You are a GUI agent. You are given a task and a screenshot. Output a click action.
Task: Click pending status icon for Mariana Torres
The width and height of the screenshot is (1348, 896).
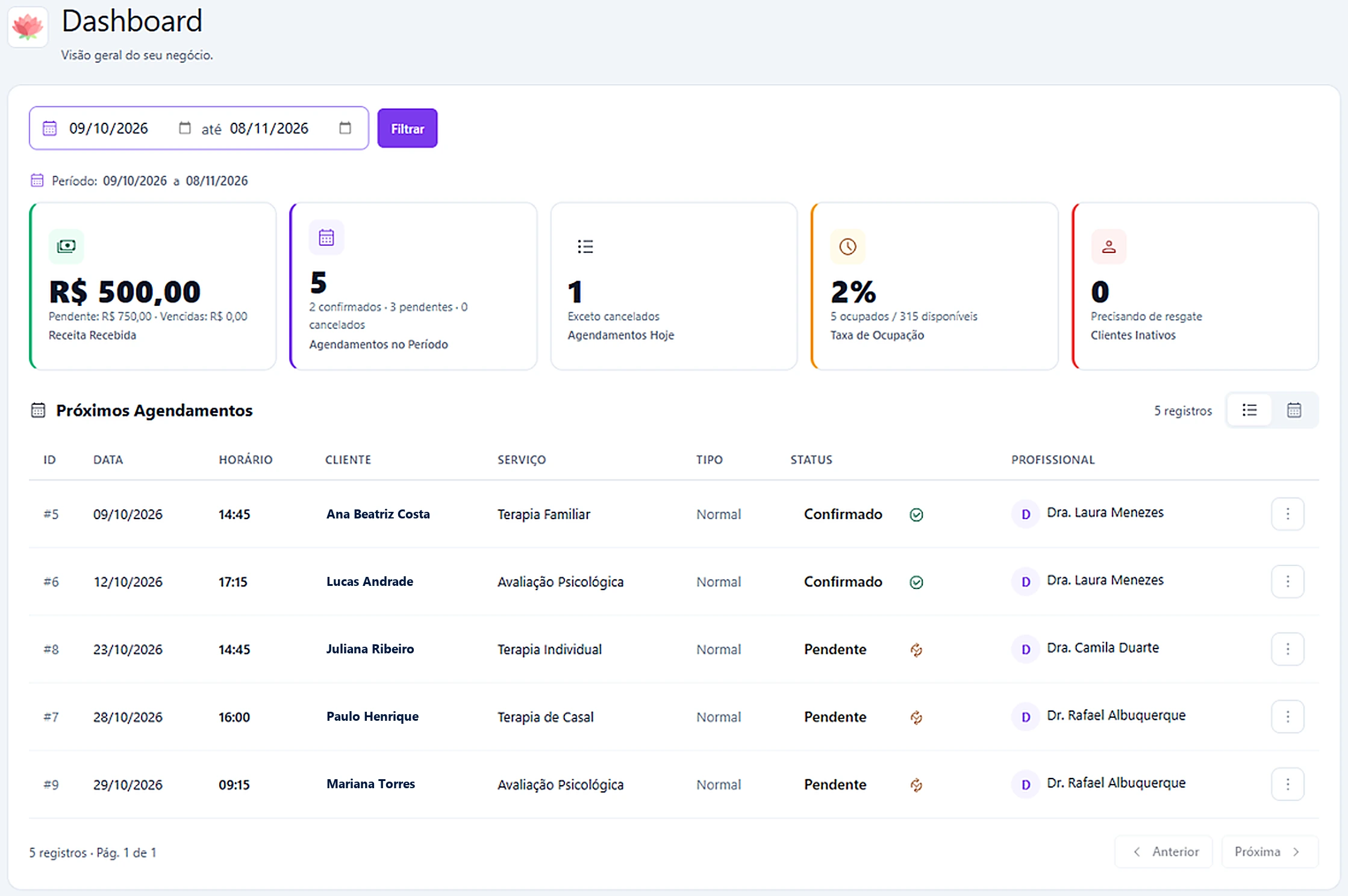point(916,785)
